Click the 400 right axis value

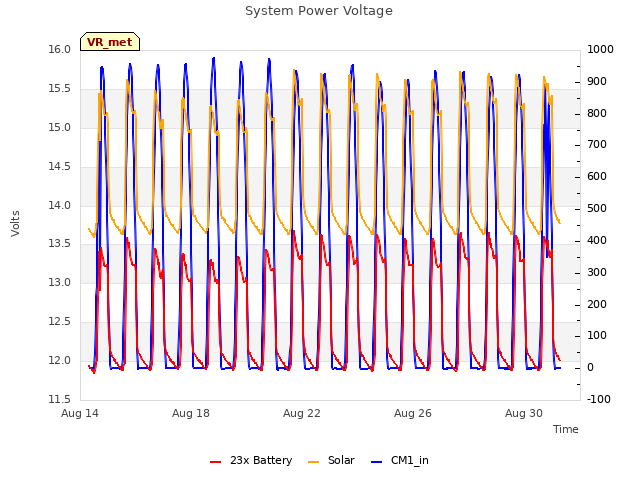597,240
